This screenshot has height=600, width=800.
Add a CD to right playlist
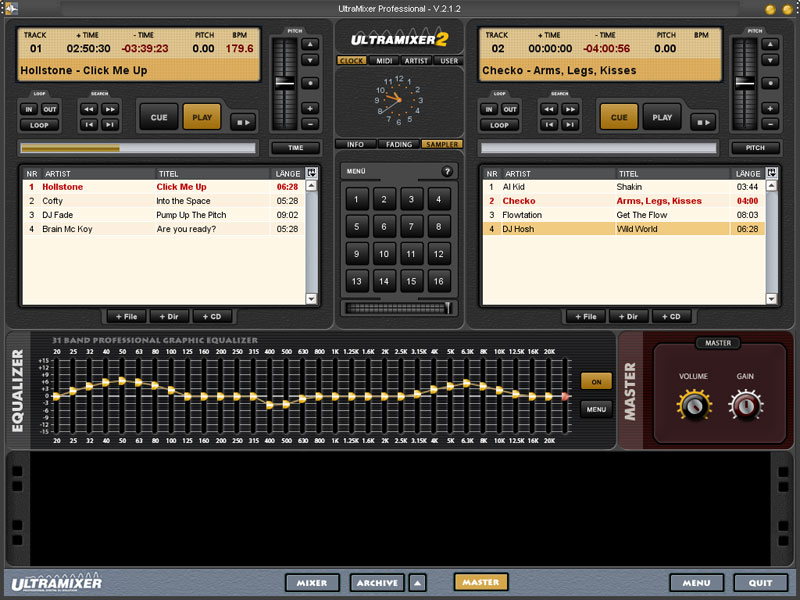pyautogui.click(x=671, y=317)
